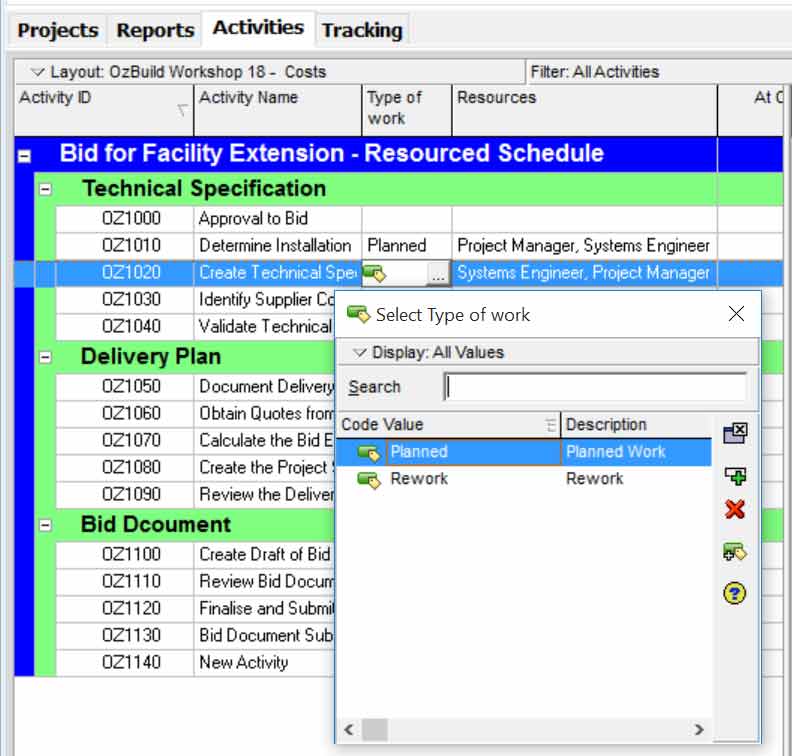Screen dimensions: 792x756
Task: Click the green plus Assign icon
Action: coord(735,475)
